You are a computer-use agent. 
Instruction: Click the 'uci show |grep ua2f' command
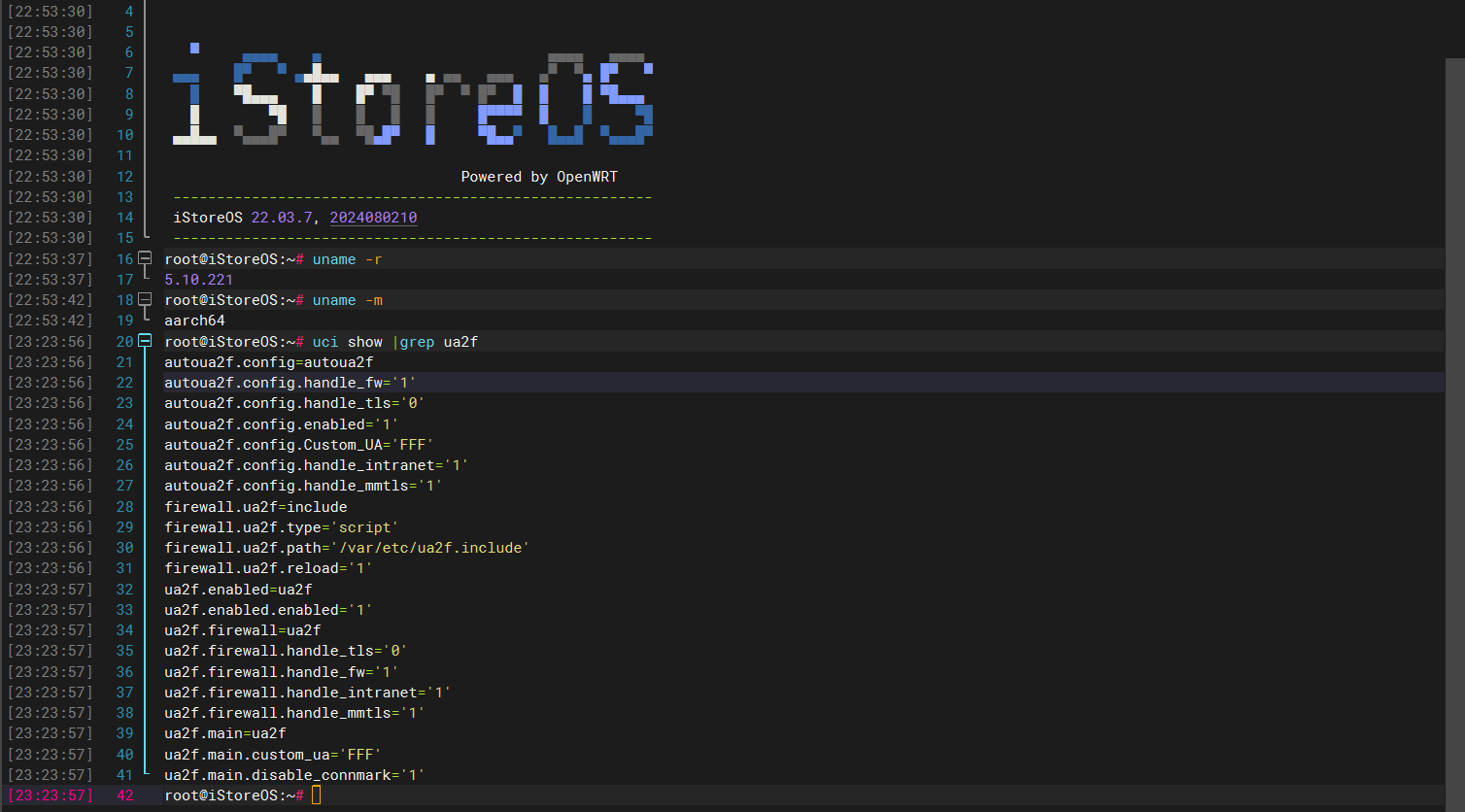pyautogui.click(x=394, y=342)
